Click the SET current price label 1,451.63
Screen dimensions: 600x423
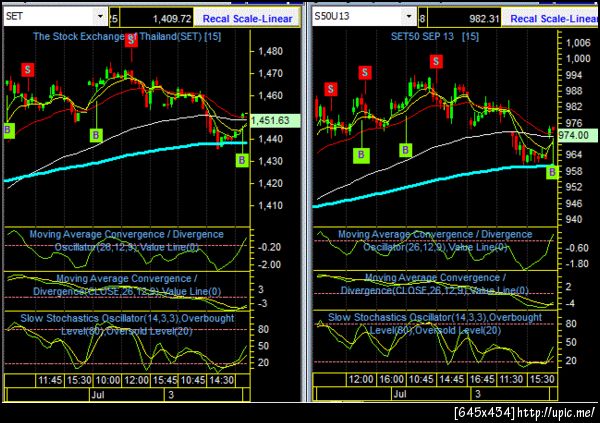275,121
